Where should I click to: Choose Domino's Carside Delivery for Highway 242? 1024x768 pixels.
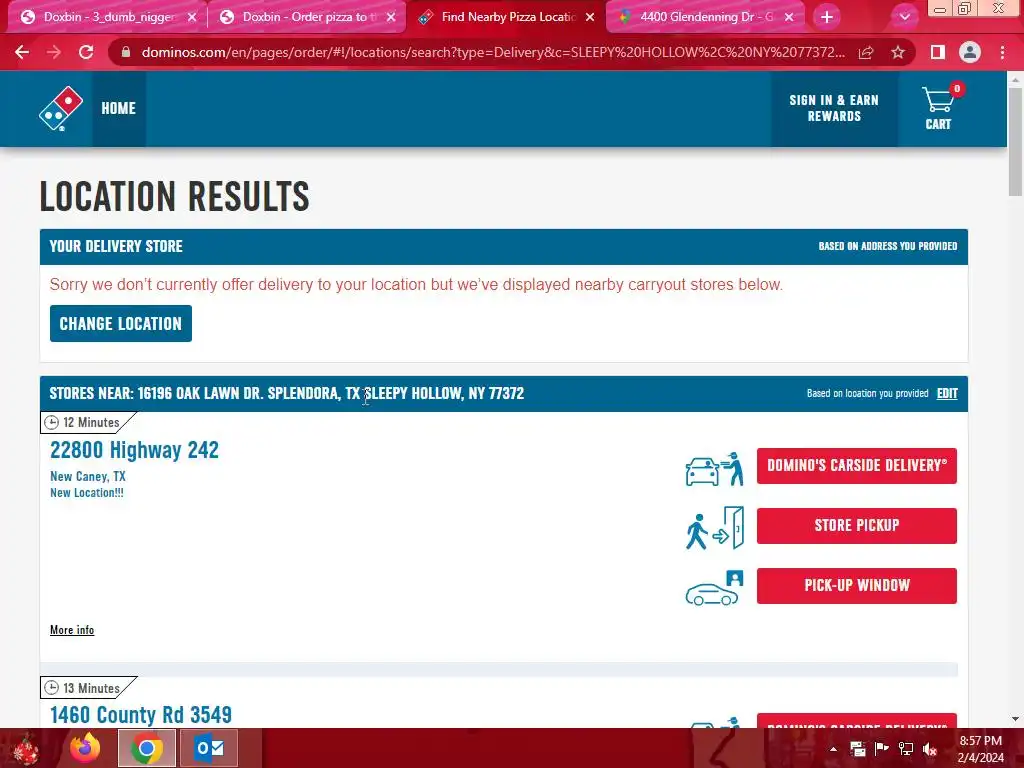pos(857,466)
